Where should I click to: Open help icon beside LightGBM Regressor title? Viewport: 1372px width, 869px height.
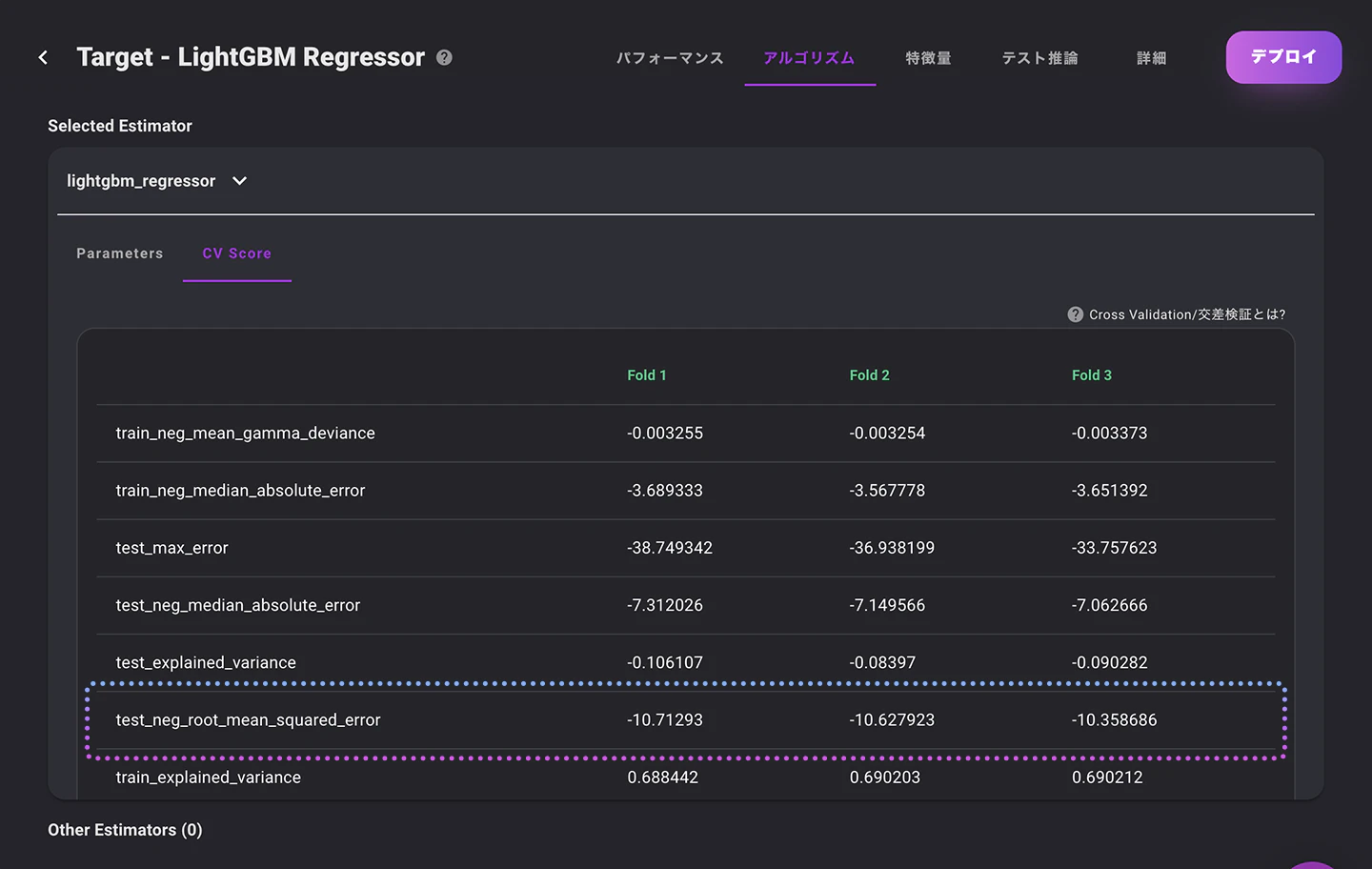444,57
